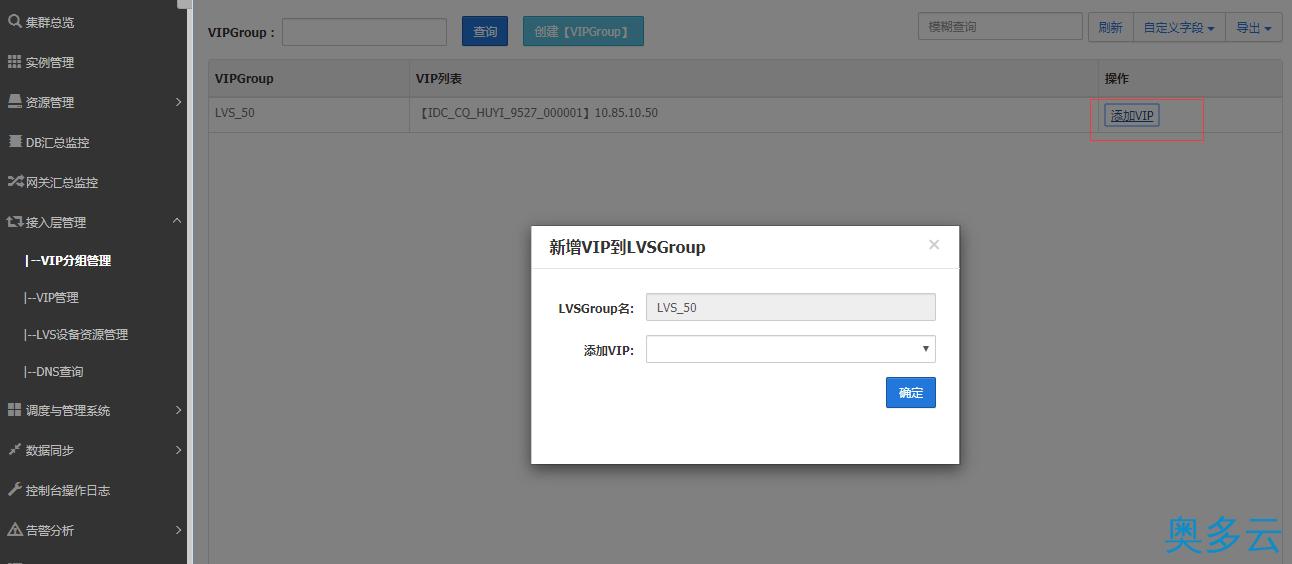Click the DB汇总监控 database icon
Image resolution: width=1292 pixels, height=564 pixels.
tap(15, 142)
